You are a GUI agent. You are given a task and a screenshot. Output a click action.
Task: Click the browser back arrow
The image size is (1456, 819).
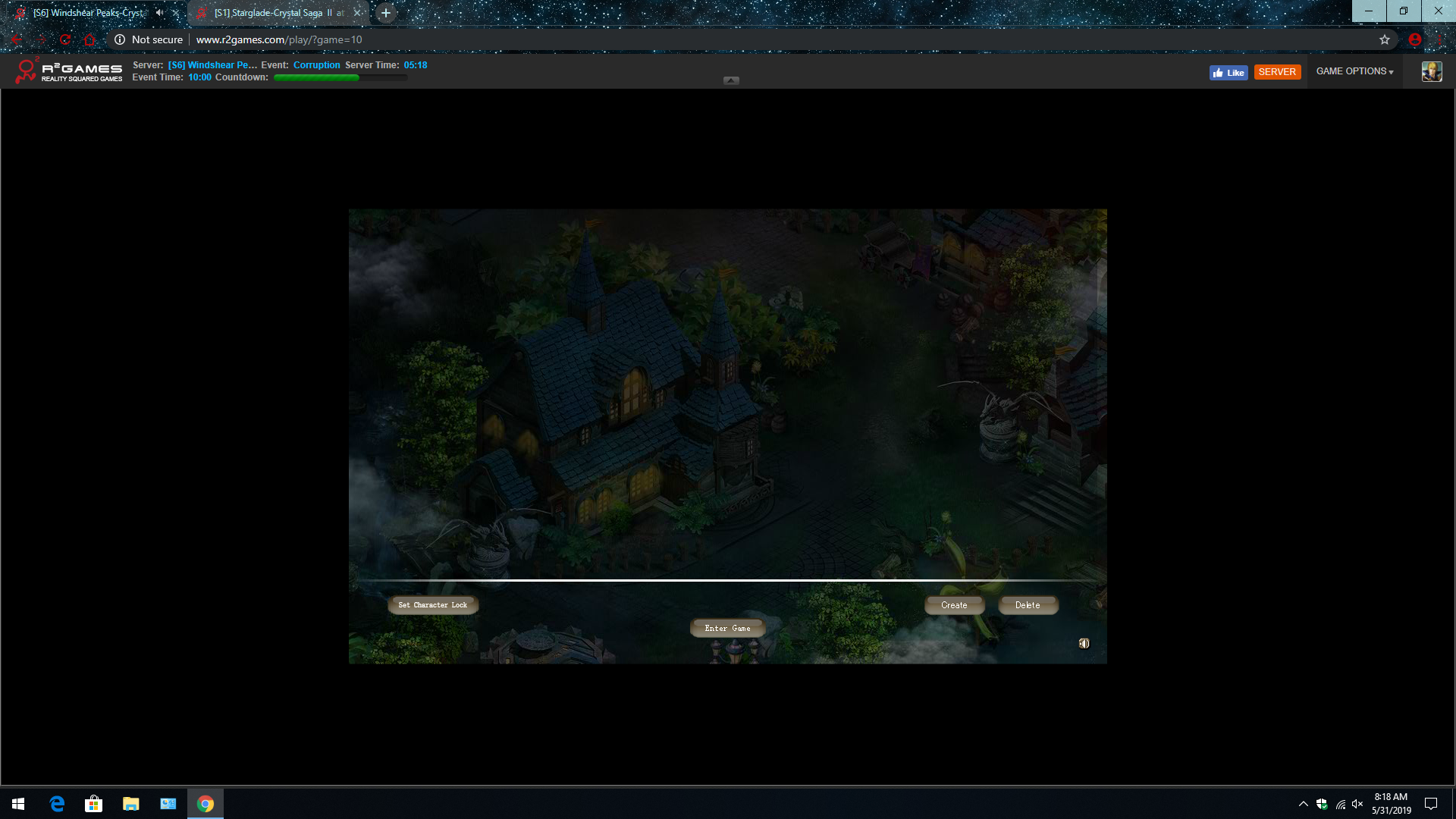pos(17,39)
